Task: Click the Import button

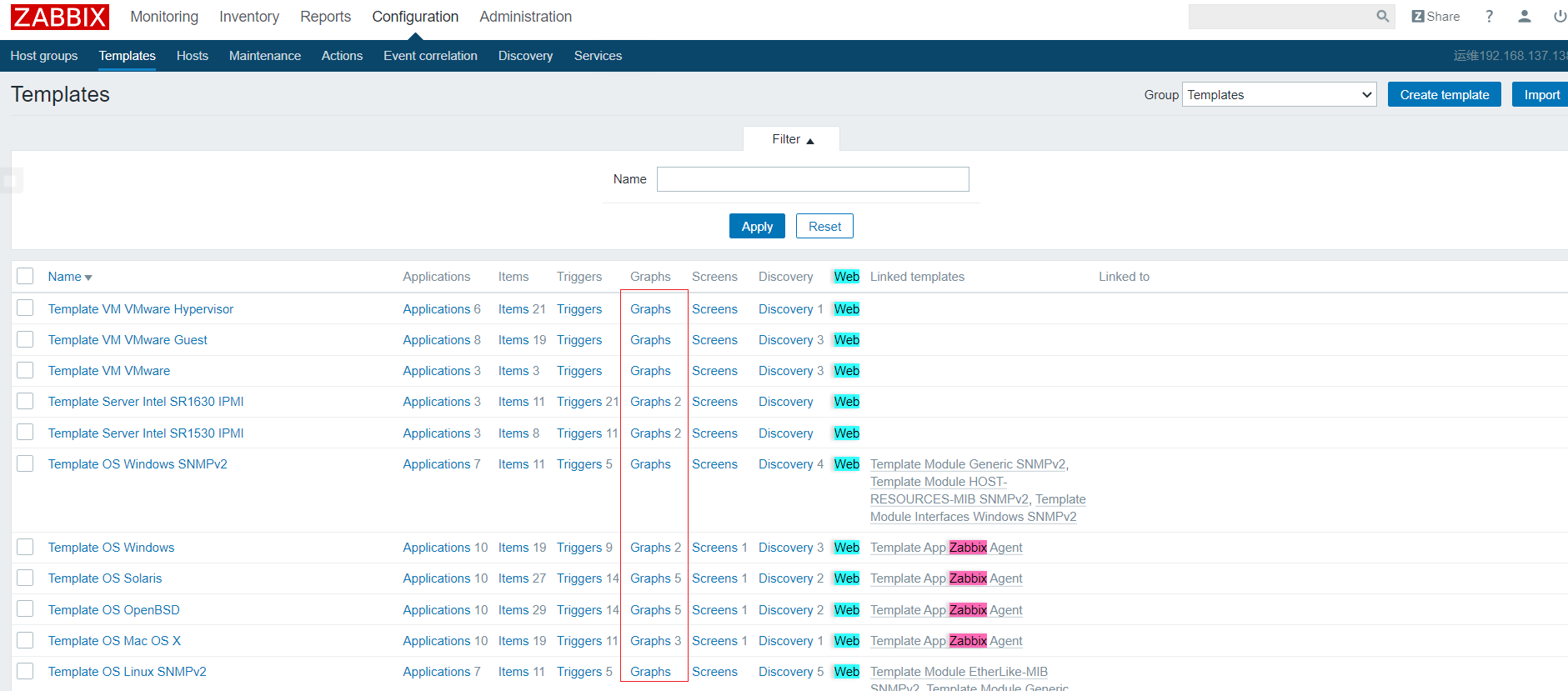Action: [1541, 95]
